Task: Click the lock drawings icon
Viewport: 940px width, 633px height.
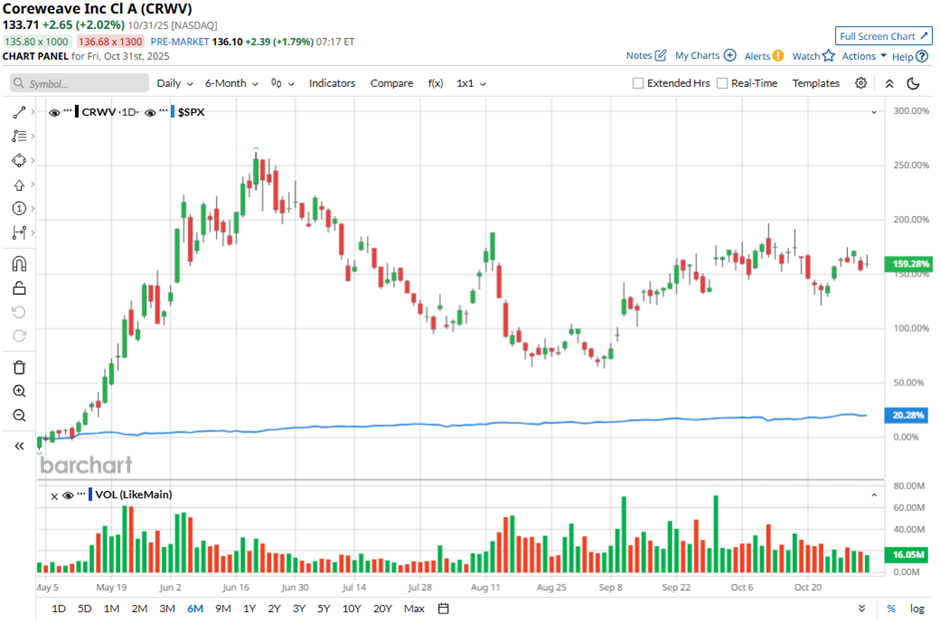Action: click(19, 289)
